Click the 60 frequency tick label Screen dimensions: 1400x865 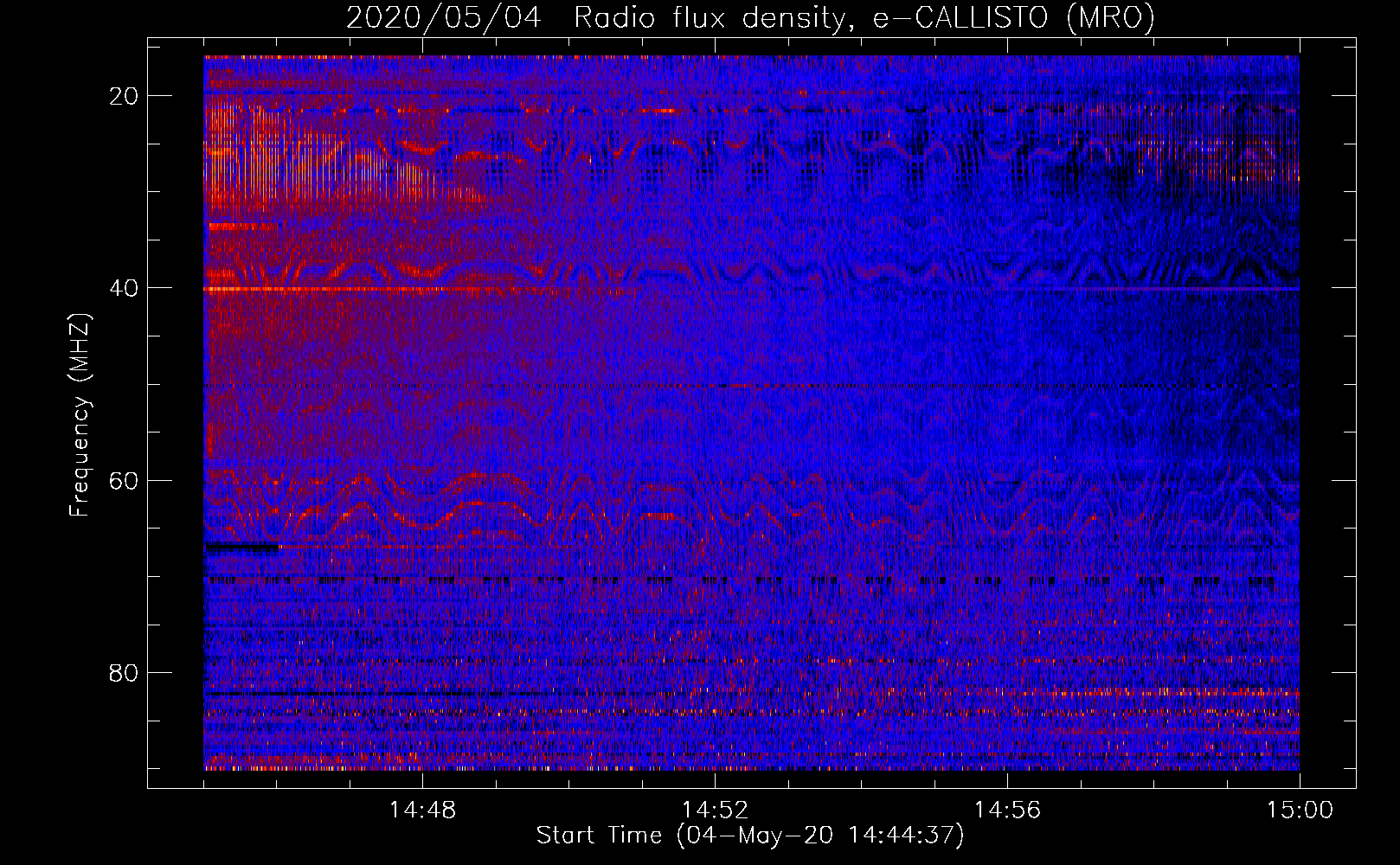[124, 480]
